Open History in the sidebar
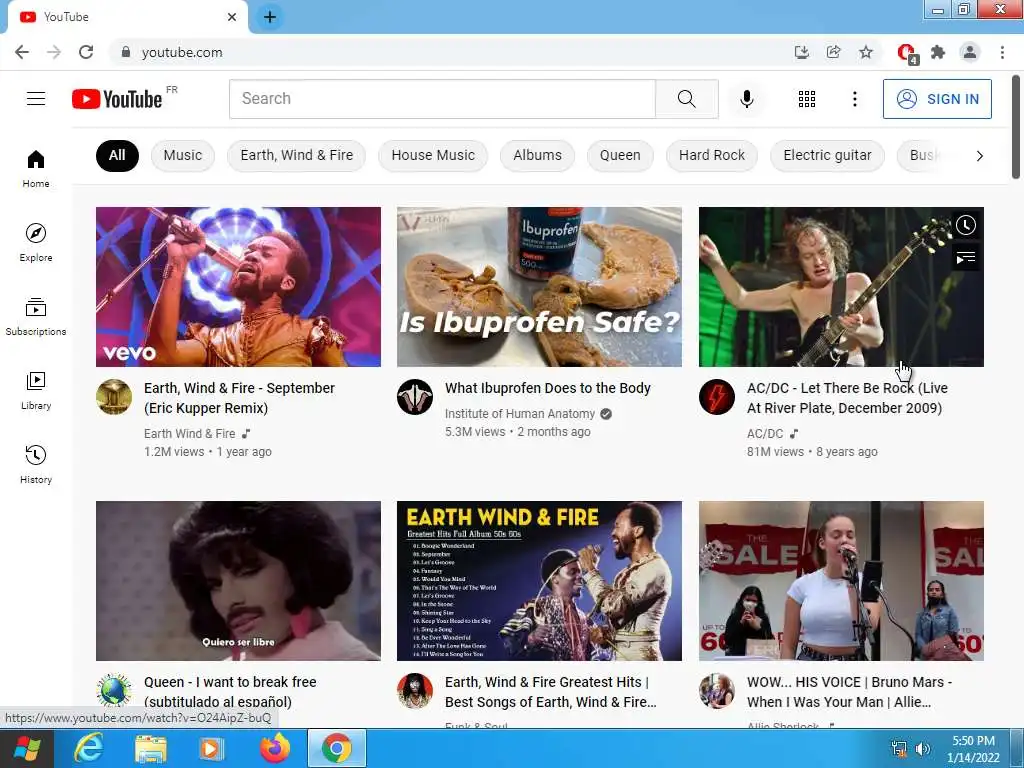This screenshot has width=1024, height=768. pos(36,464)
